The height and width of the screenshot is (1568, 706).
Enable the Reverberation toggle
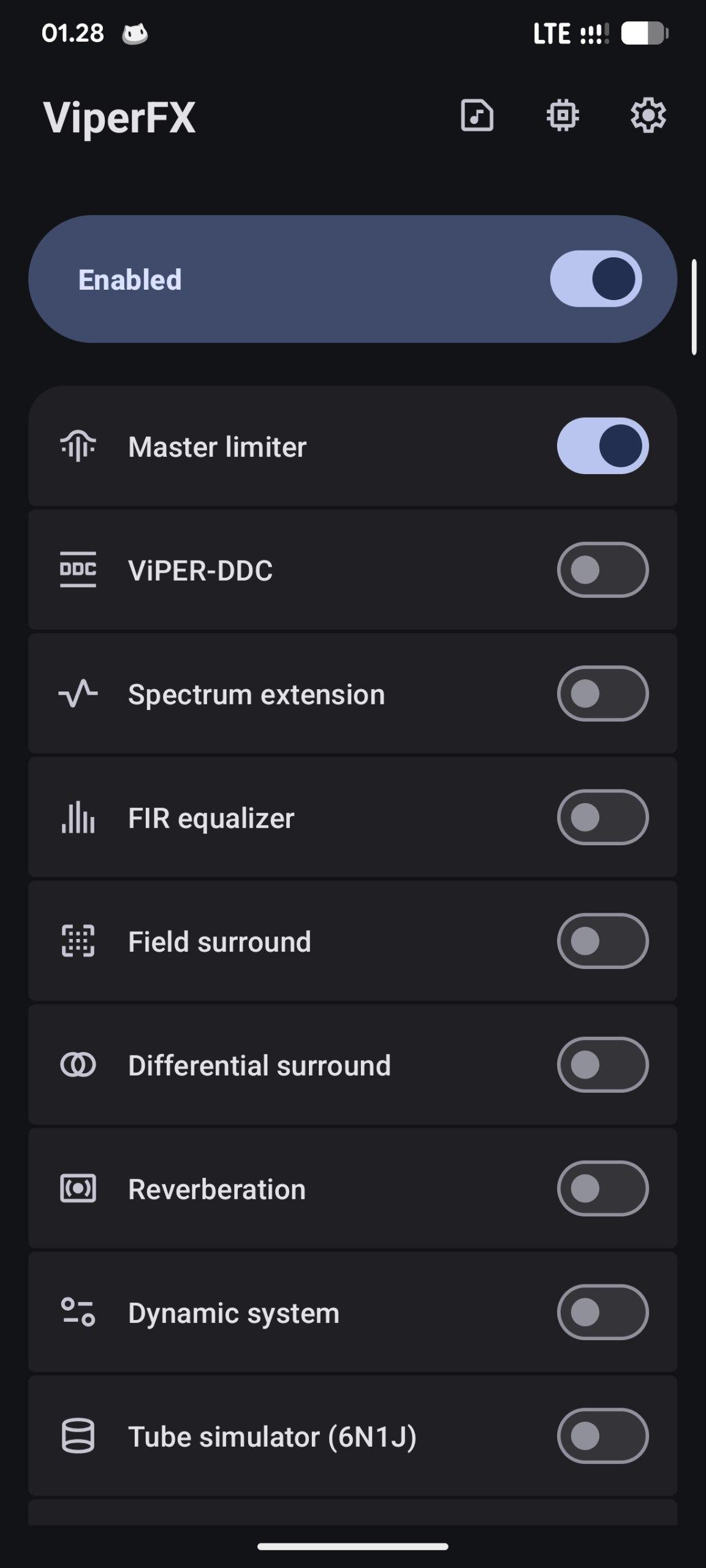pyautogui.click(x=602, y=1188)
